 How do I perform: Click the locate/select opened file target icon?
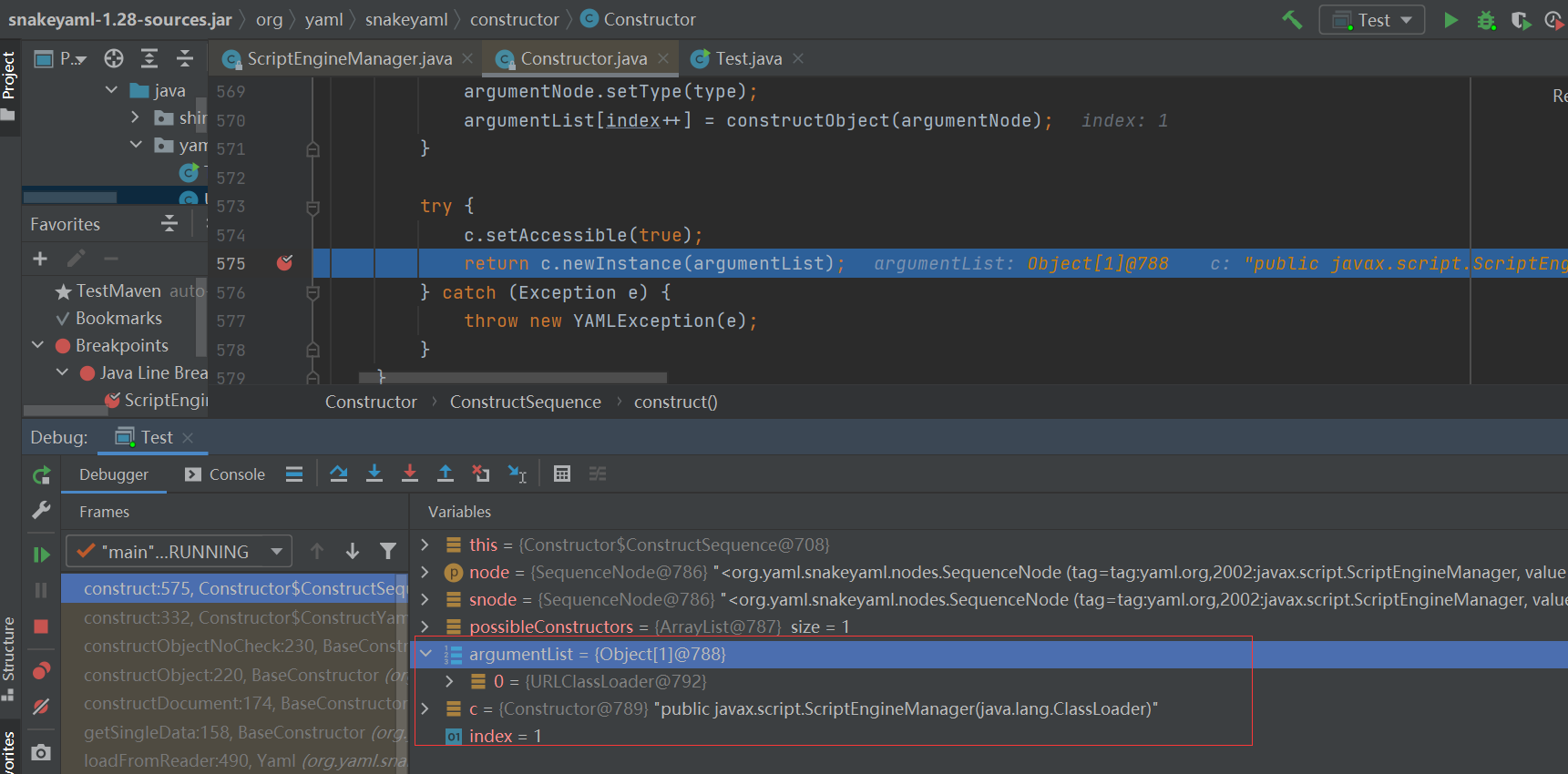(x=114, y=59)
